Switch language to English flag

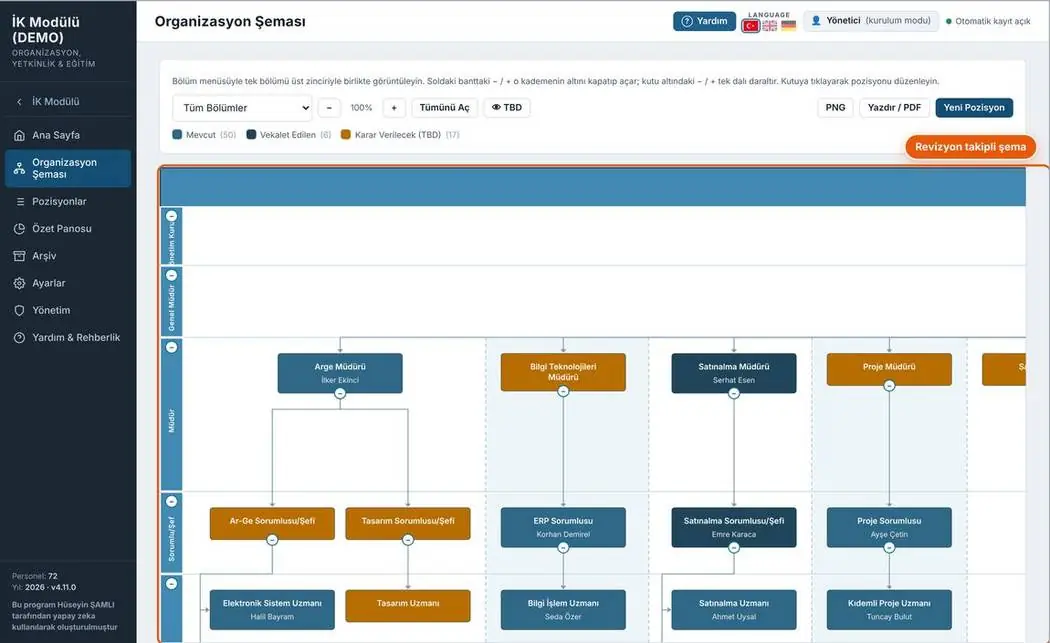click(770, 25)
